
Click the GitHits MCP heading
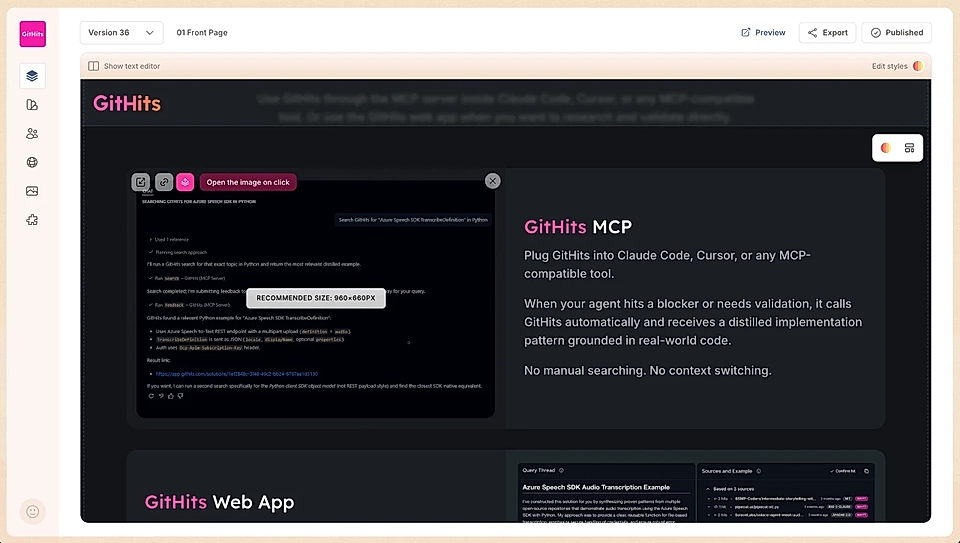pyautogui.click(x=578, y=227)
